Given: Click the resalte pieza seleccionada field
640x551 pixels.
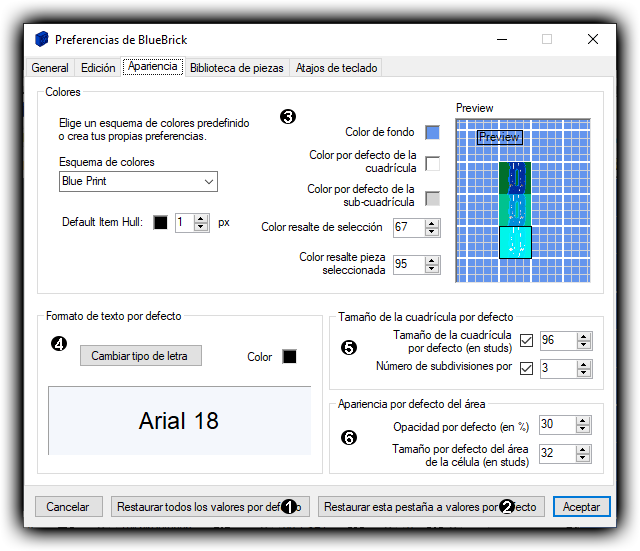Looking at the screenshot, I should (409, 264).
